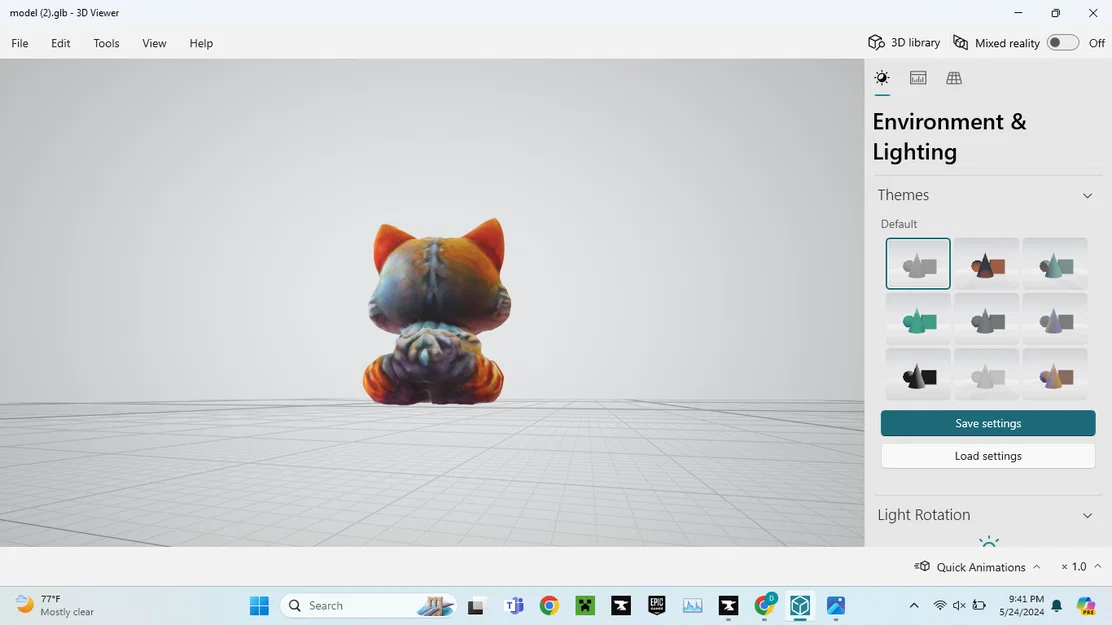Click the muted volume tray icon

[959, 605]
